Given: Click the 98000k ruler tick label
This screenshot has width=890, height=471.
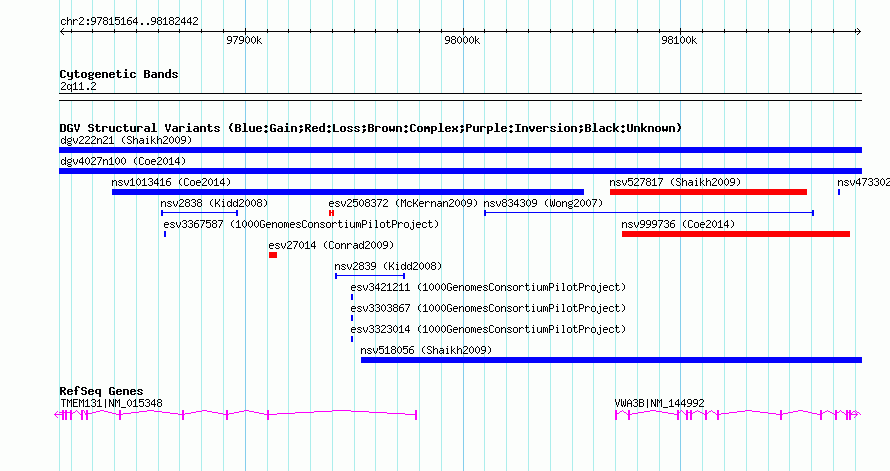Looking at the screenshot, I should [462, 40].
